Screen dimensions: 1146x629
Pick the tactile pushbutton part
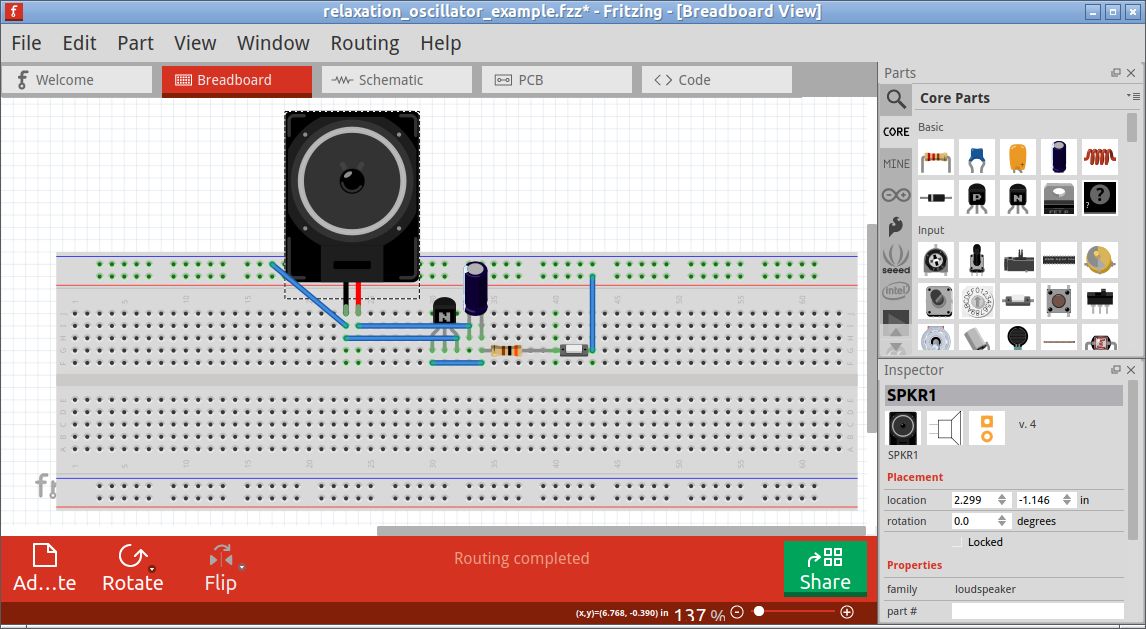(x=1058, y=301)
